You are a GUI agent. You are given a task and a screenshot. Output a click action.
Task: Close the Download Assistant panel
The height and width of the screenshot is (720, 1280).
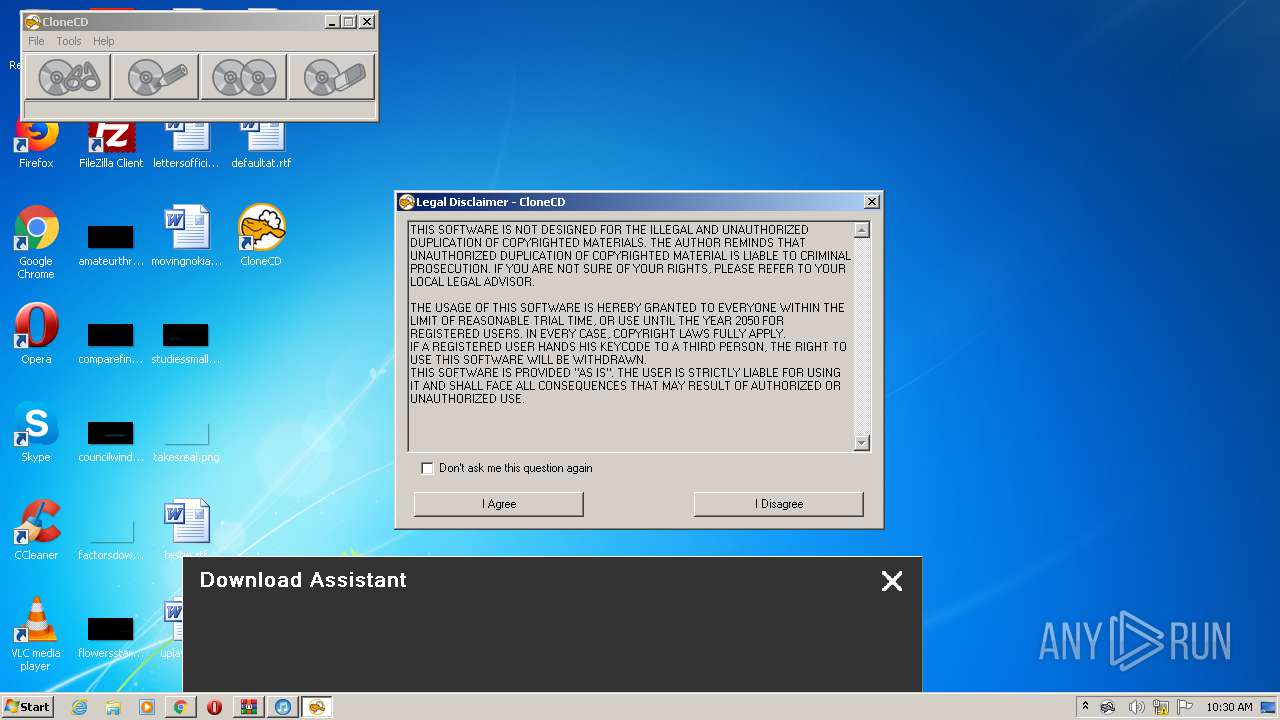pyautogui.click(x=892, y=581)
